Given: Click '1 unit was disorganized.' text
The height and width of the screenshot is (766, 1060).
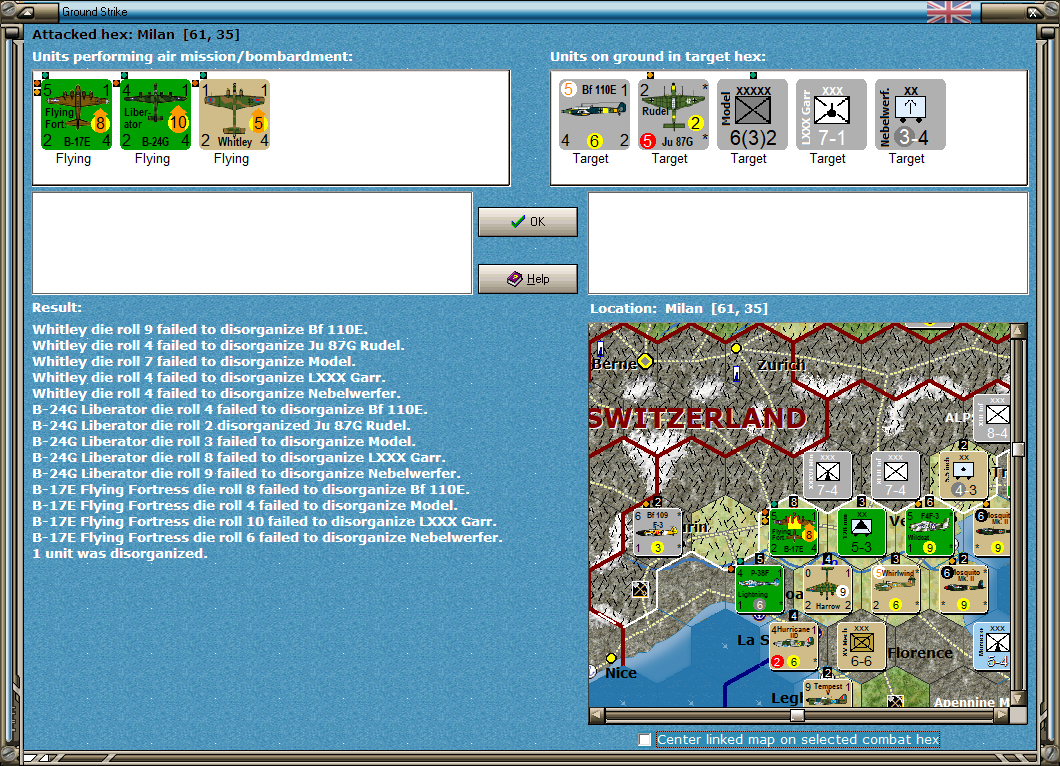Looking at the screenshot, I should tap(120, 554).
